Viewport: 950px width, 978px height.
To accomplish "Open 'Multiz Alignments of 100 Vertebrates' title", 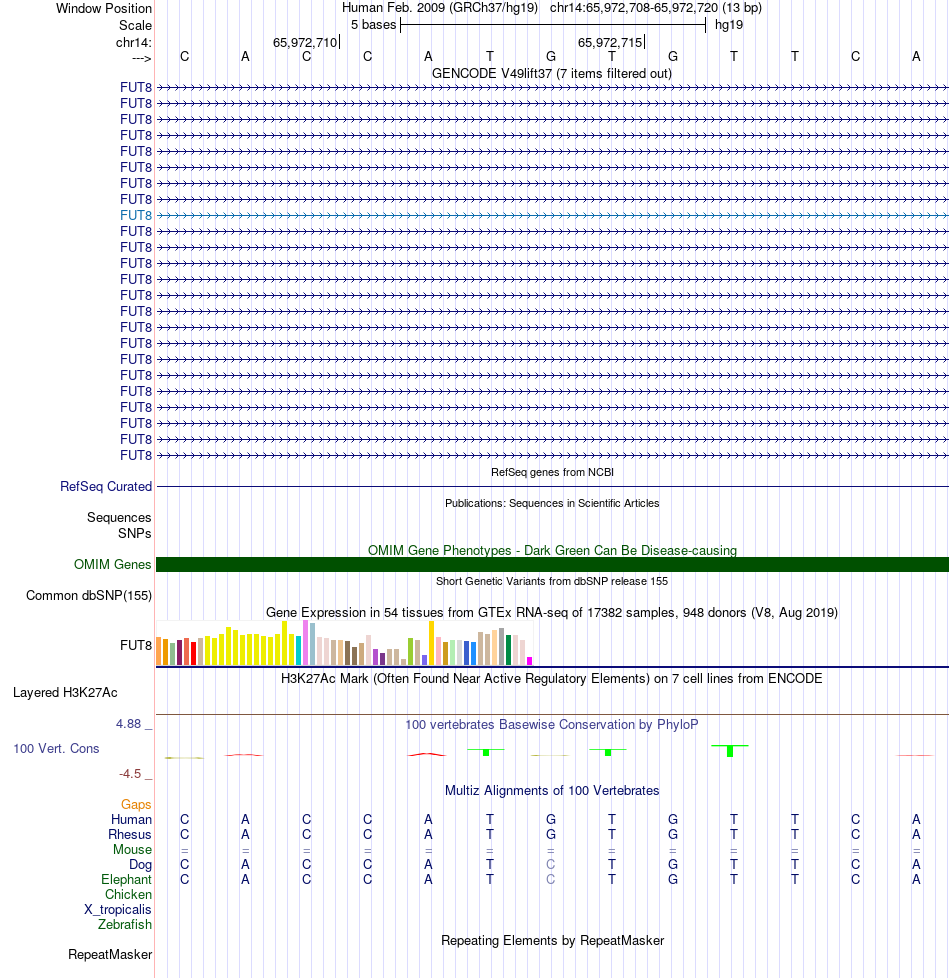I will coord(552,791).
